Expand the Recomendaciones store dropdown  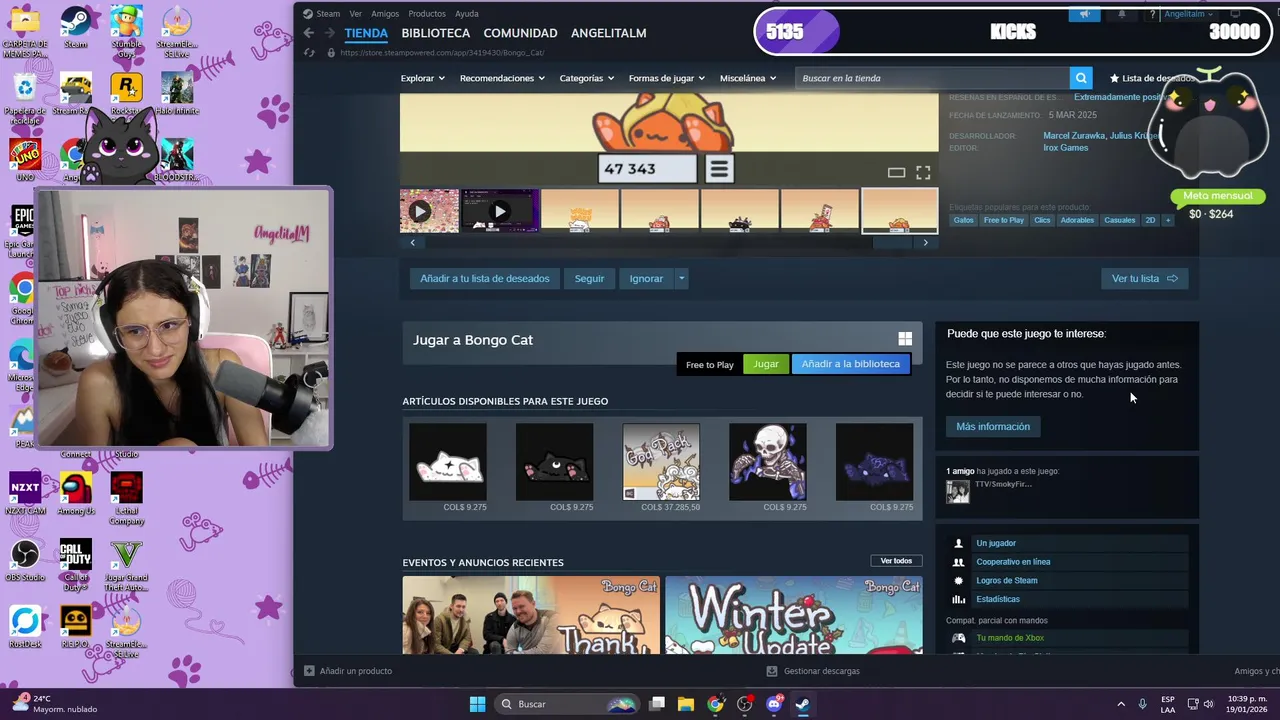[502, 78]
